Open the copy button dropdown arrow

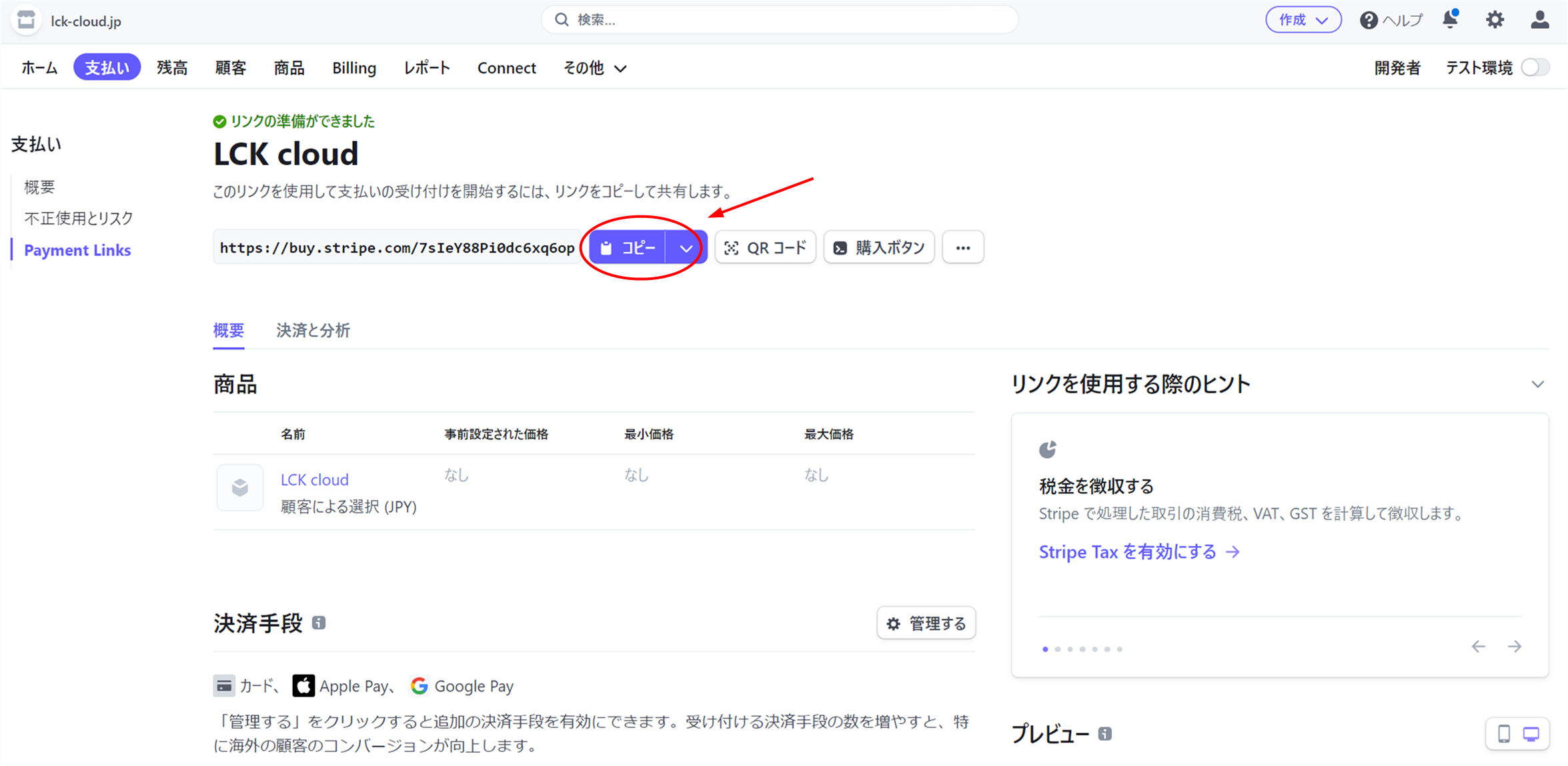(x=686, y=248)
